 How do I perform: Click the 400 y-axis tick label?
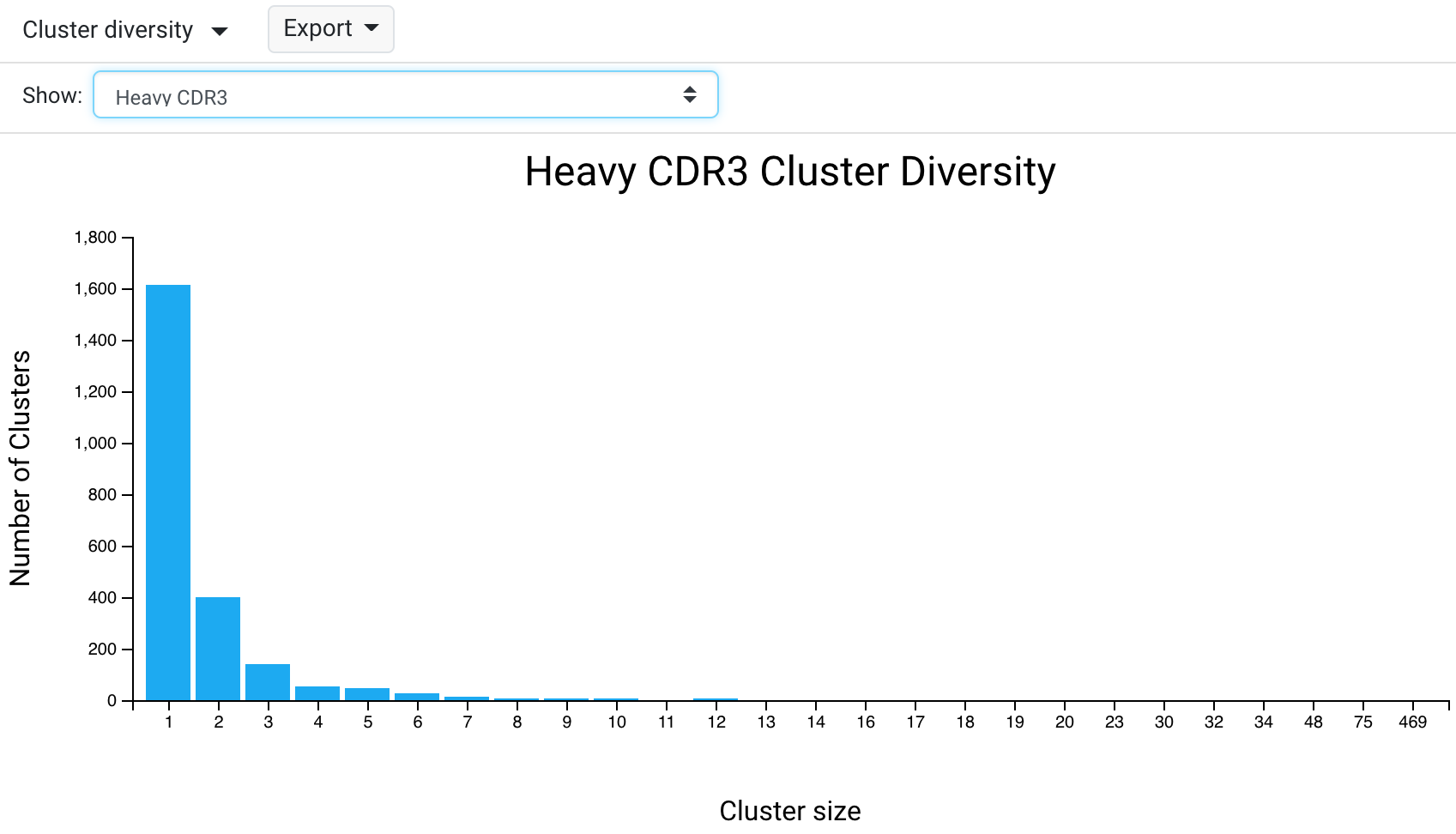pos(102,598)
